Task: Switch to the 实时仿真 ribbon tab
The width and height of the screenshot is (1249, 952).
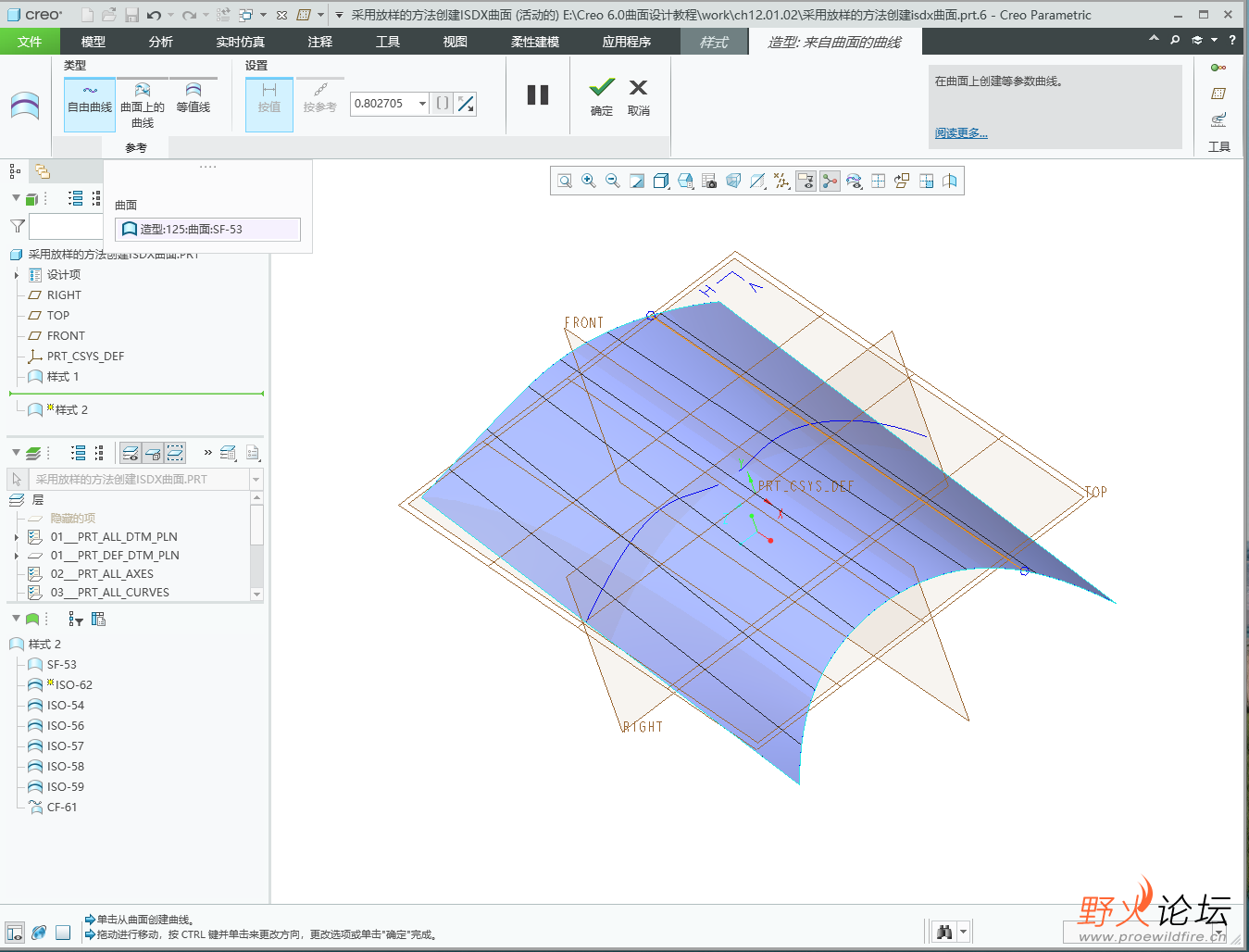Action: 241,42
